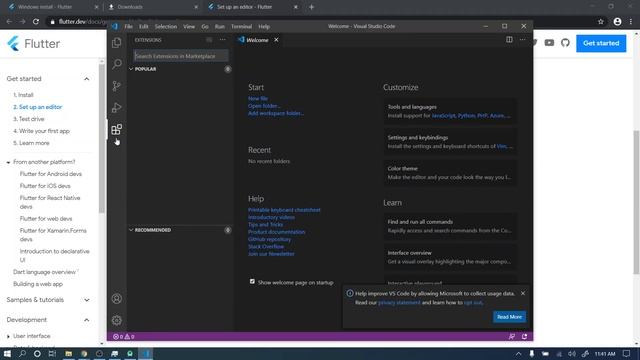Collapse the Get started sidebar section

coord(87,79)
